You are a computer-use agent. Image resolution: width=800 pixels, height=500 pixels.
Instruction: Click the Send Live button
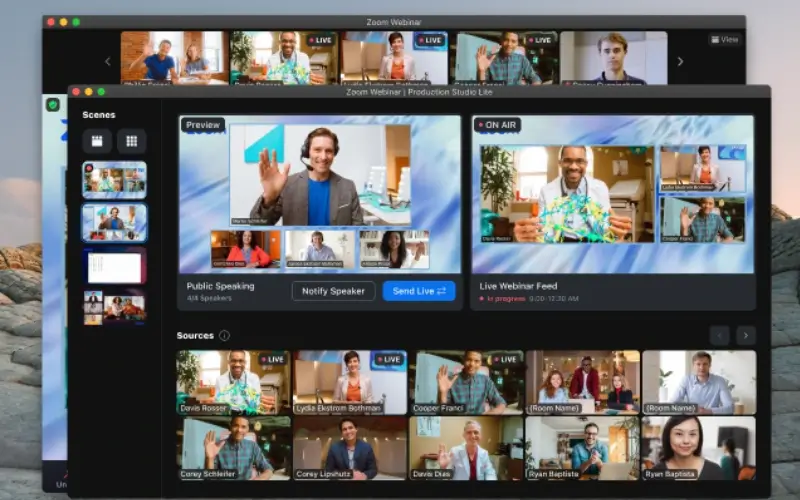pyautogui.click(x=419, y=291)
